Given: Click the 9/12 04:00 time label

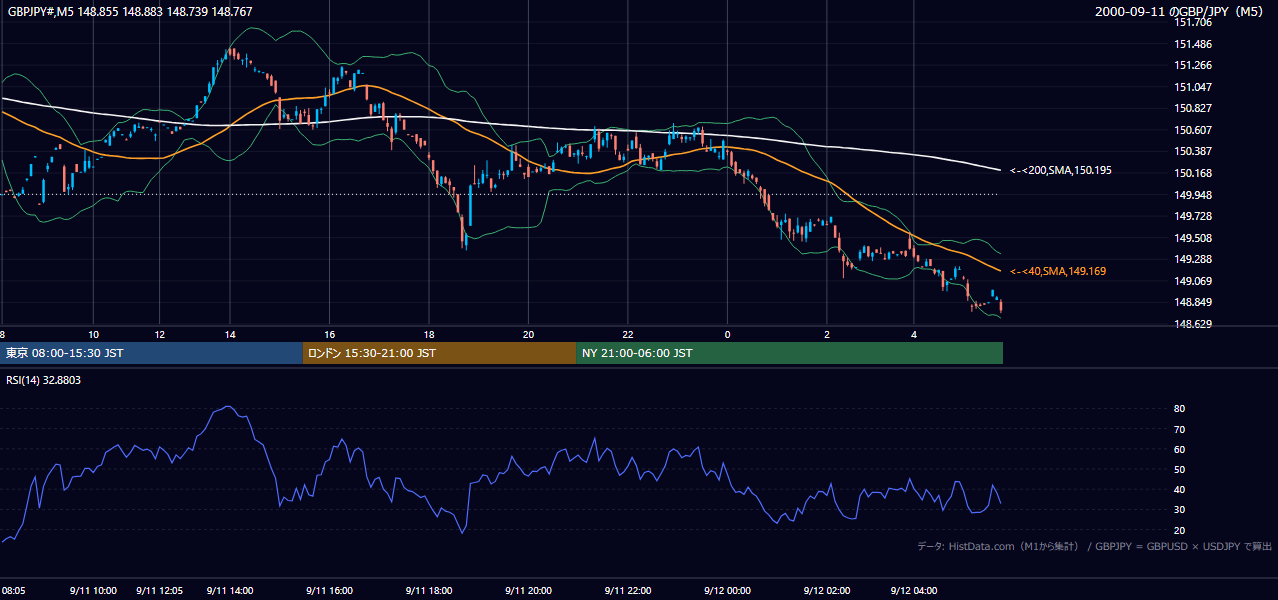Looking at the screenshot, I should [913, 591].
